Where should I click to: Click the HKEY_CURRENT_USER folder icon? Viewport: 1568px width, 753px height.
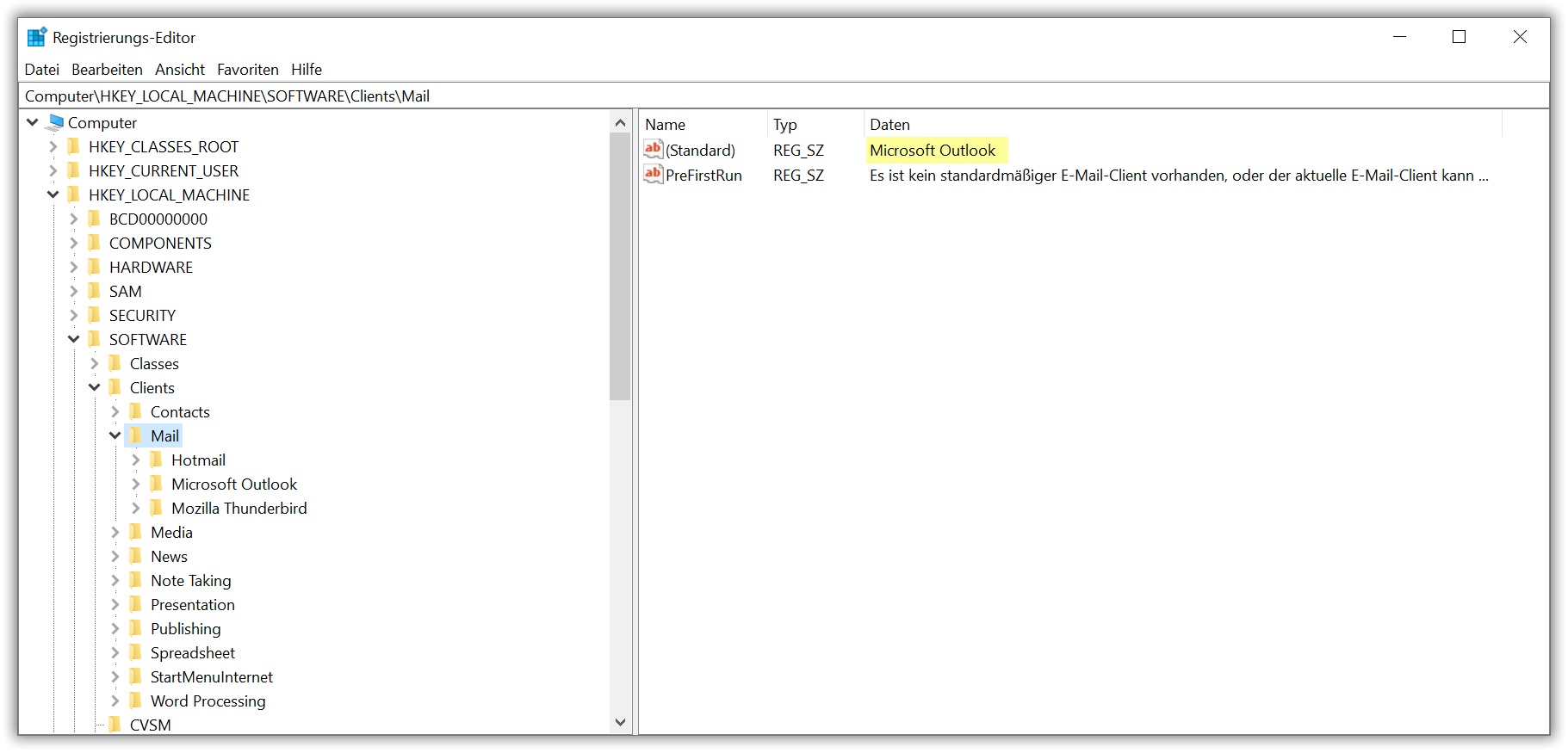(73, 170)
